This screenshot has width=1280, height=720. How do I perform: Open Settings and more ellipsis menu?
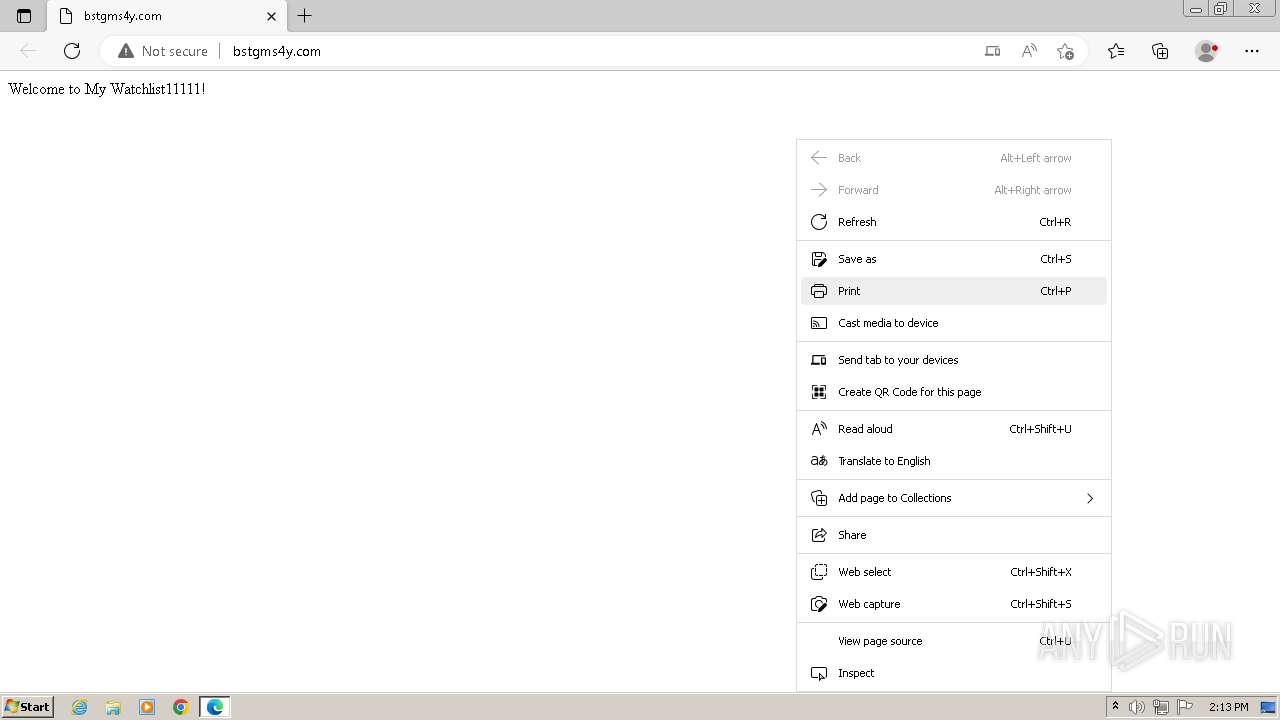[x=1252, y=51]
